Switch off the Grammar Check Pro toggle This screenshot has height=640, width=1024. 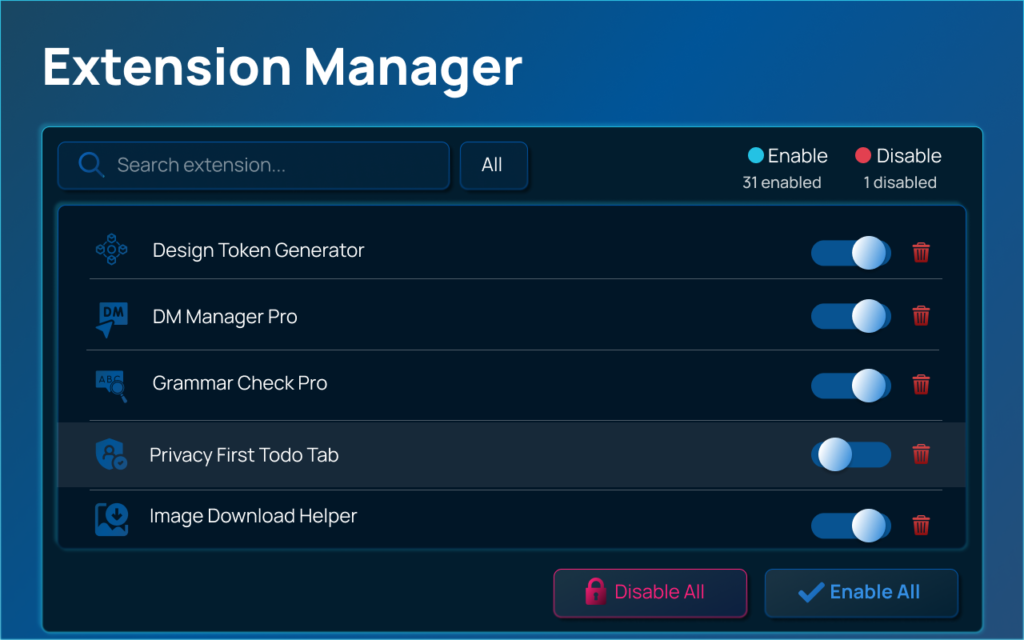(x=850, y=384)
